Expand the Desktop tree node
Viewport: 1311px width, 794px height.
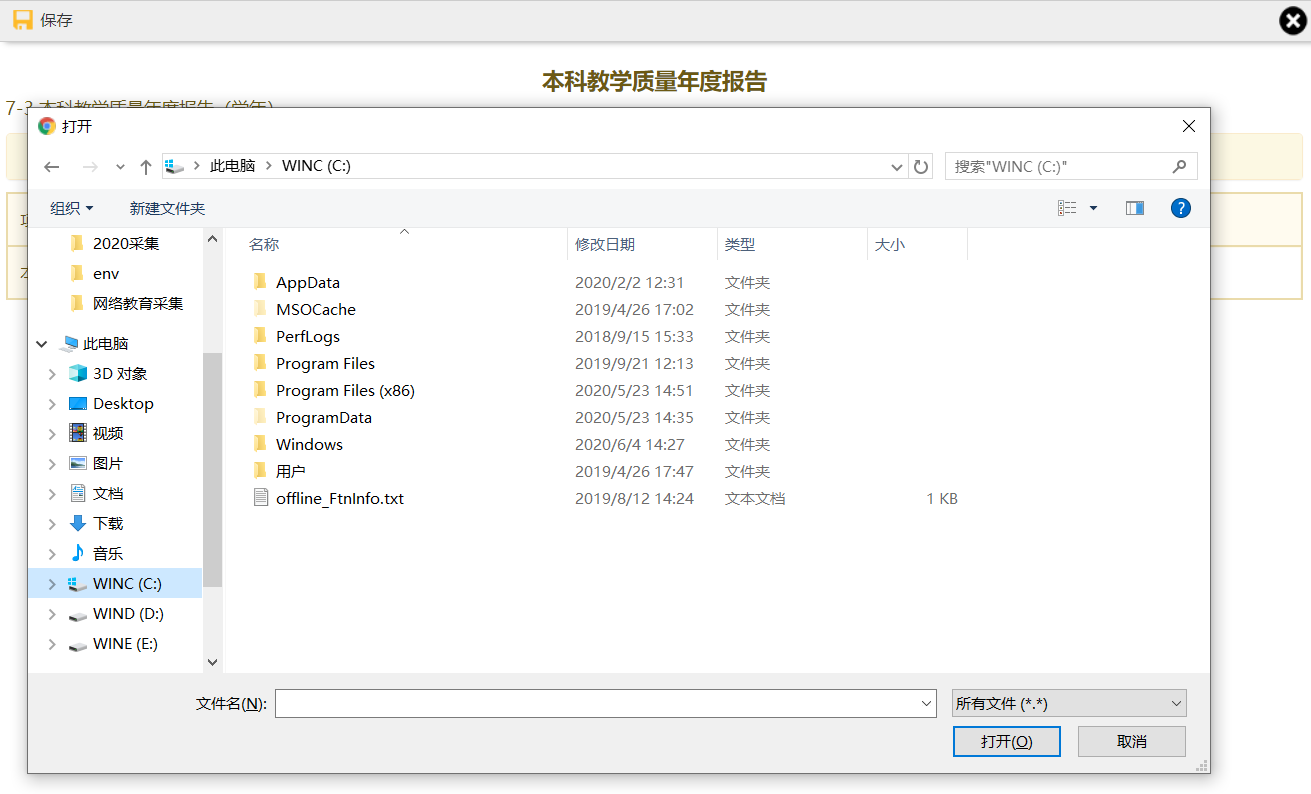pos(52,404)
